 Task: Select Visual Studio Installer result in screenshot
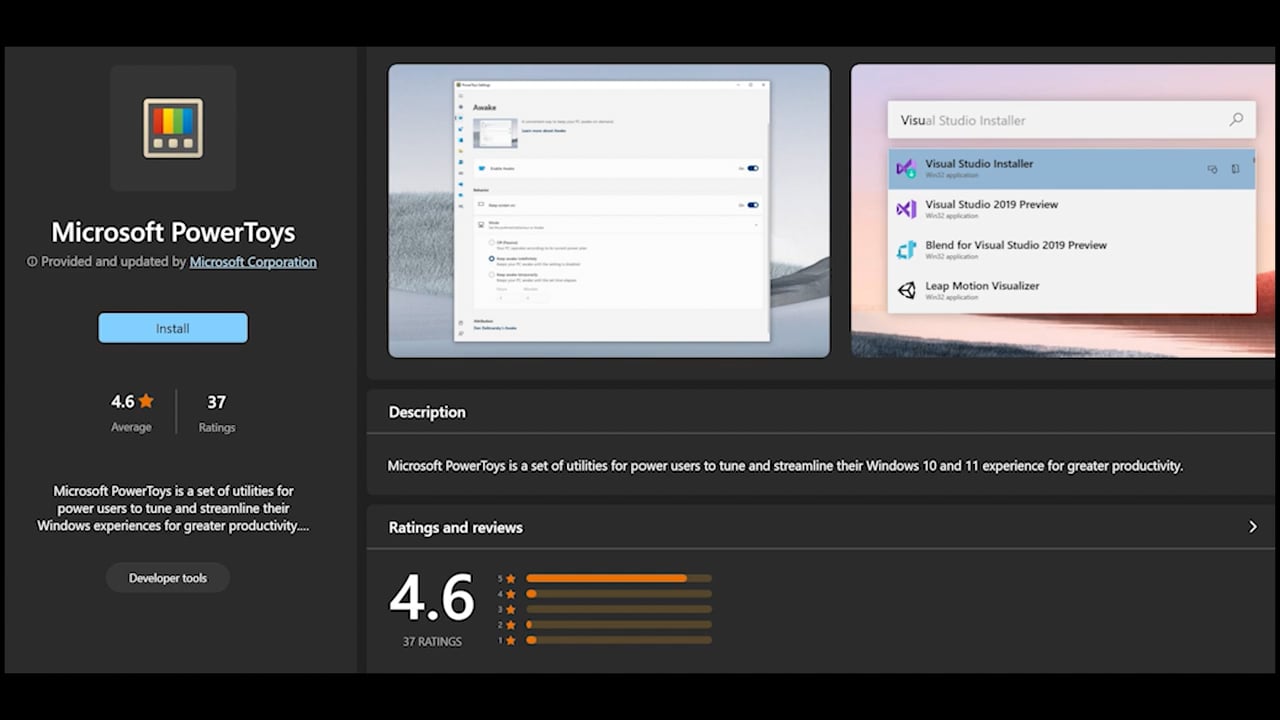click(x=1071, y=169)
